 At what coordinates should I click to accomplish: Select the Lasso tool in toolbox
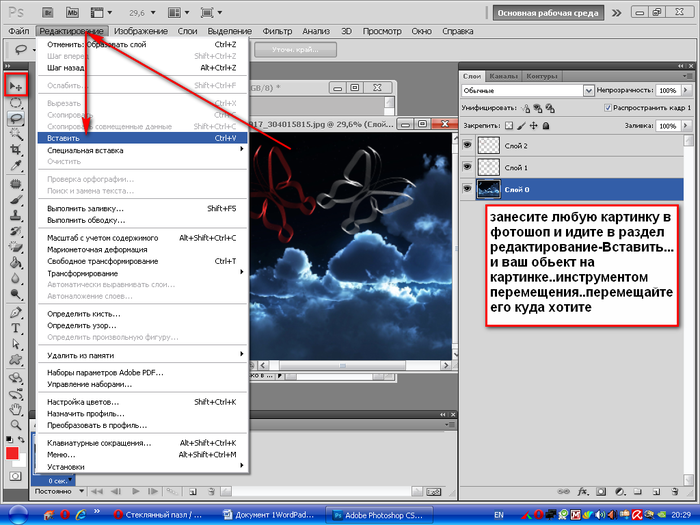click(x=16, y=118)
